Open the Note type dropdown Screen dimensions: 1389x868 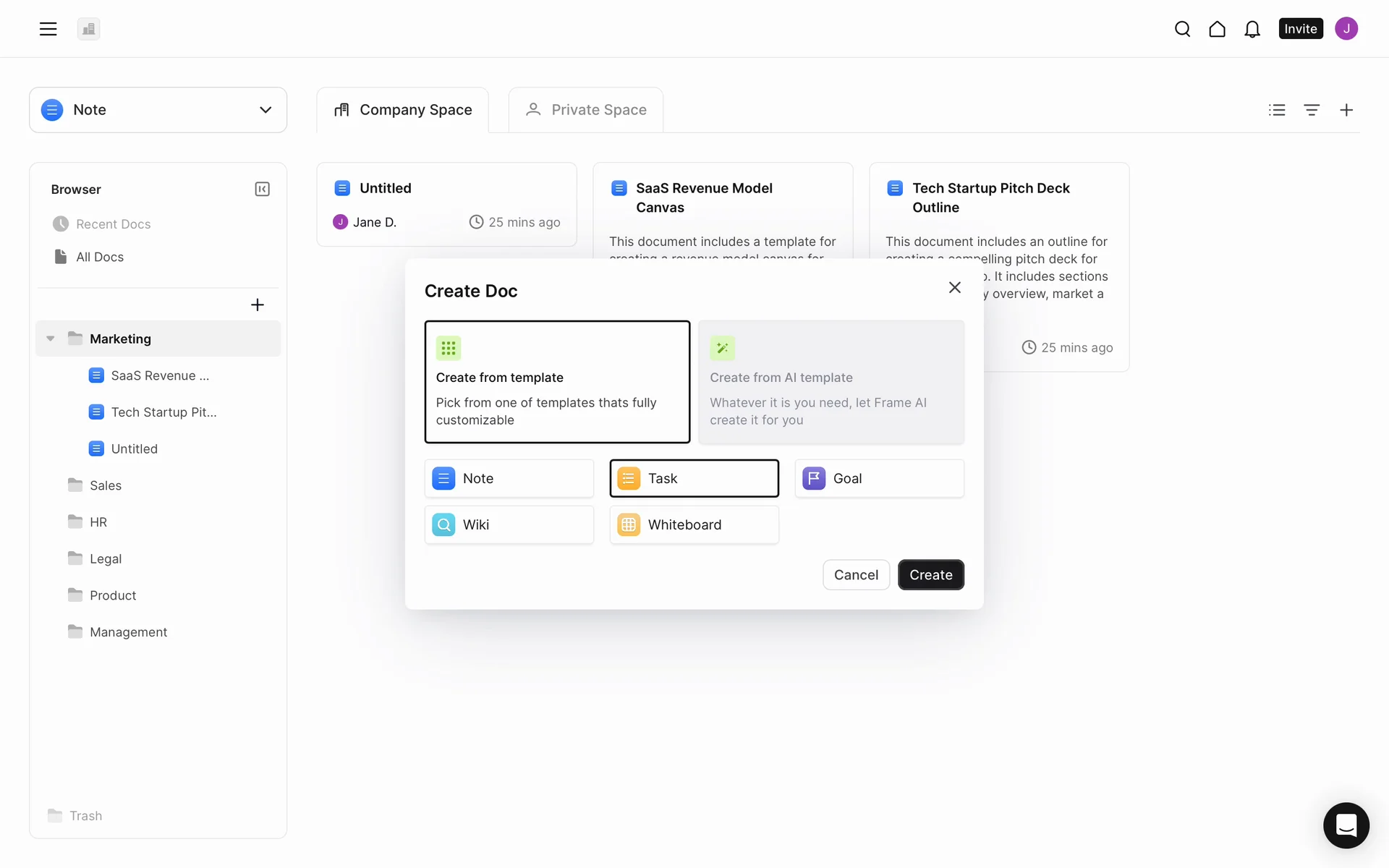(158, 110)
